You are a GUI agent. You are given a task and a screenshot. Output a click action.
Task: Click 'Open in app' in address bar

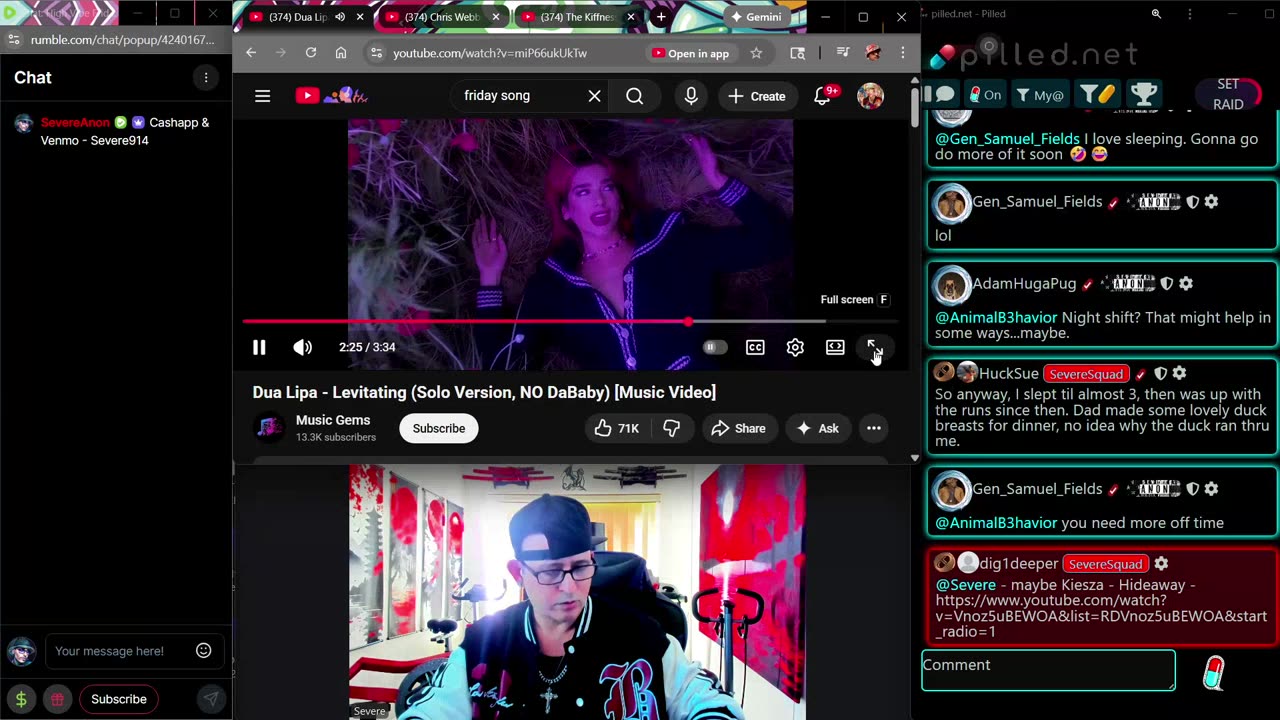(690, 53)
